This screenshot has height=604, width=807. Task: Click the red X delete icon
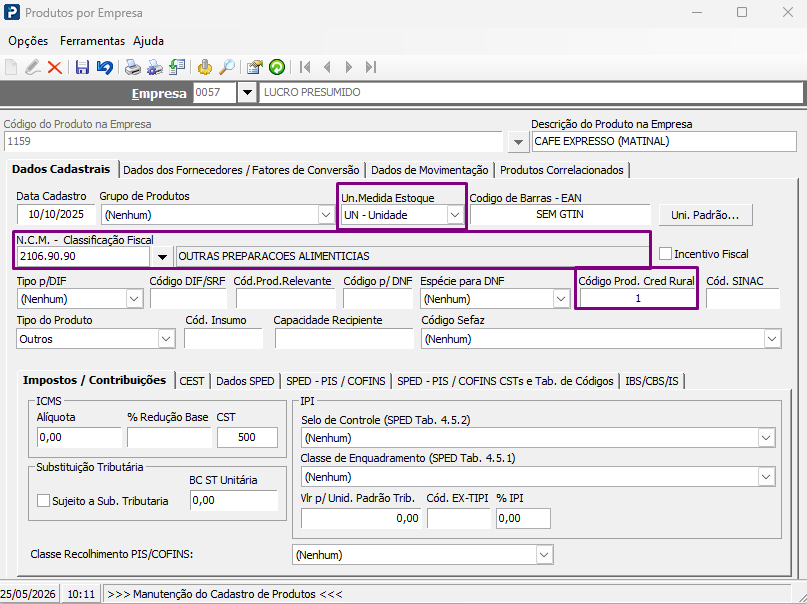click(55, 67)
